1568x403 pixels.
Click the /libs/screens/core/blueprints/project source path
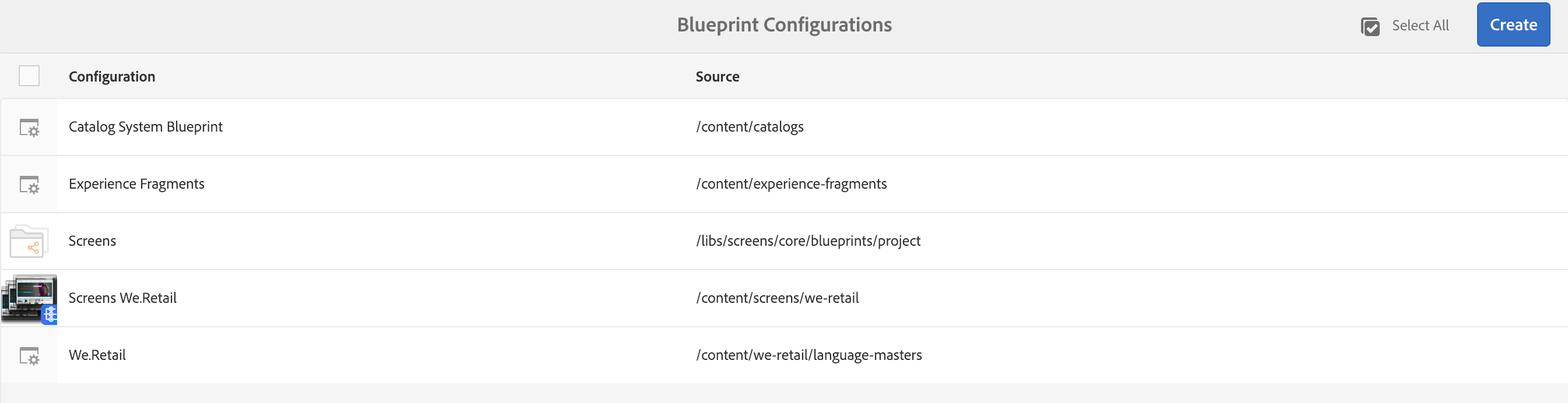[808, 241]
